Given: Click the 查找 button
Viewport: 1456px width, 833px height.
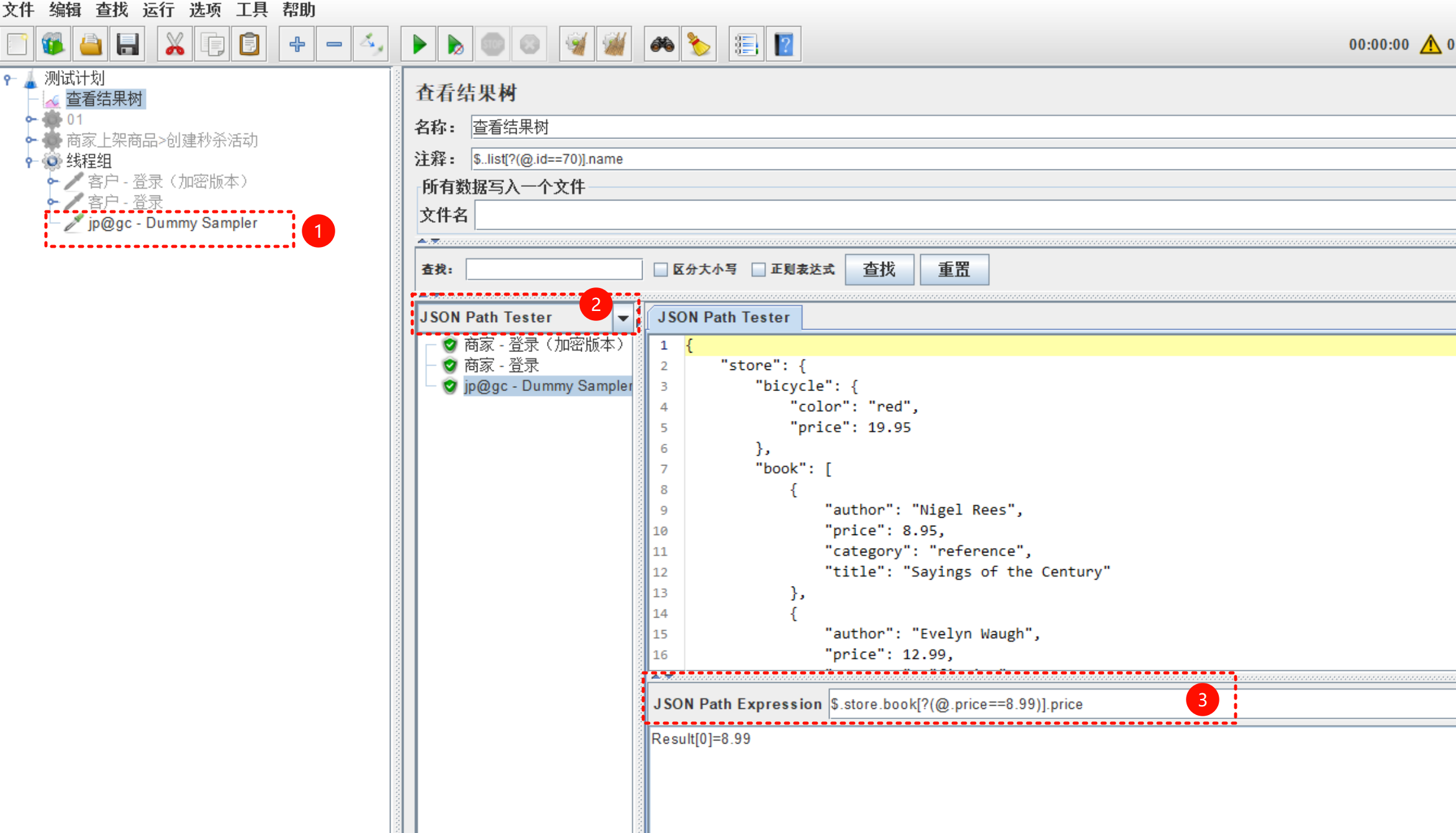Looking at the screenshot, I should (x=879, y=269).
